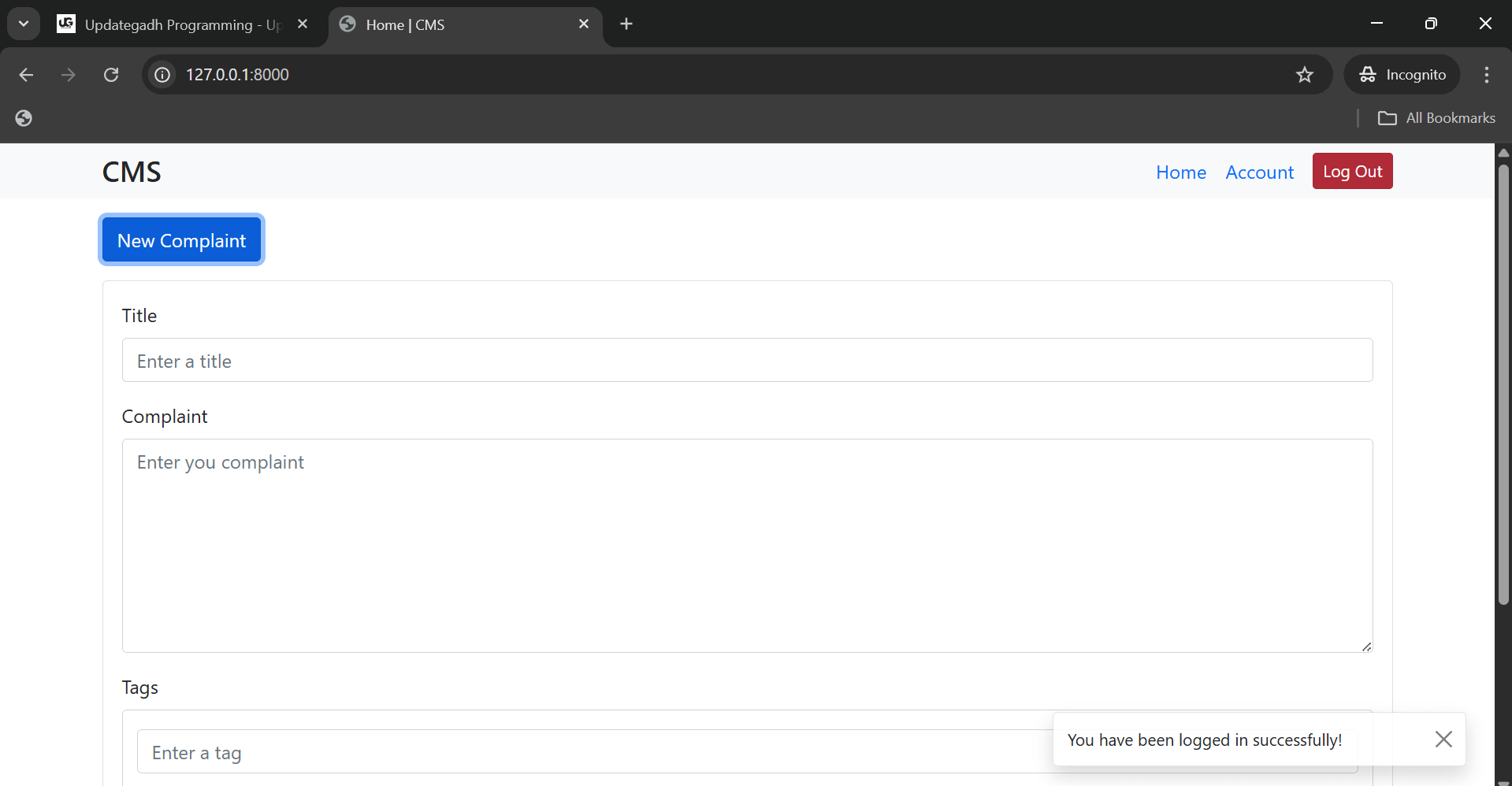
Task: Click the Updategadh Programming tab favicon
Action: 65,24
